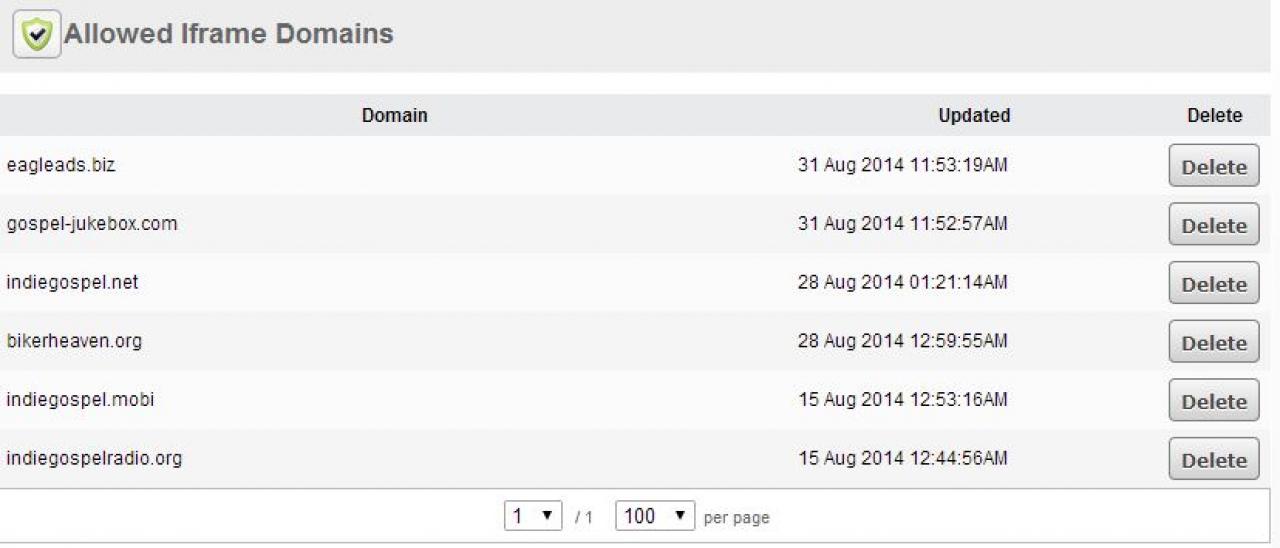The image size is (1280, 548).
Task: Click the indiegospelradio.org domain name
Action: [94, 459]
